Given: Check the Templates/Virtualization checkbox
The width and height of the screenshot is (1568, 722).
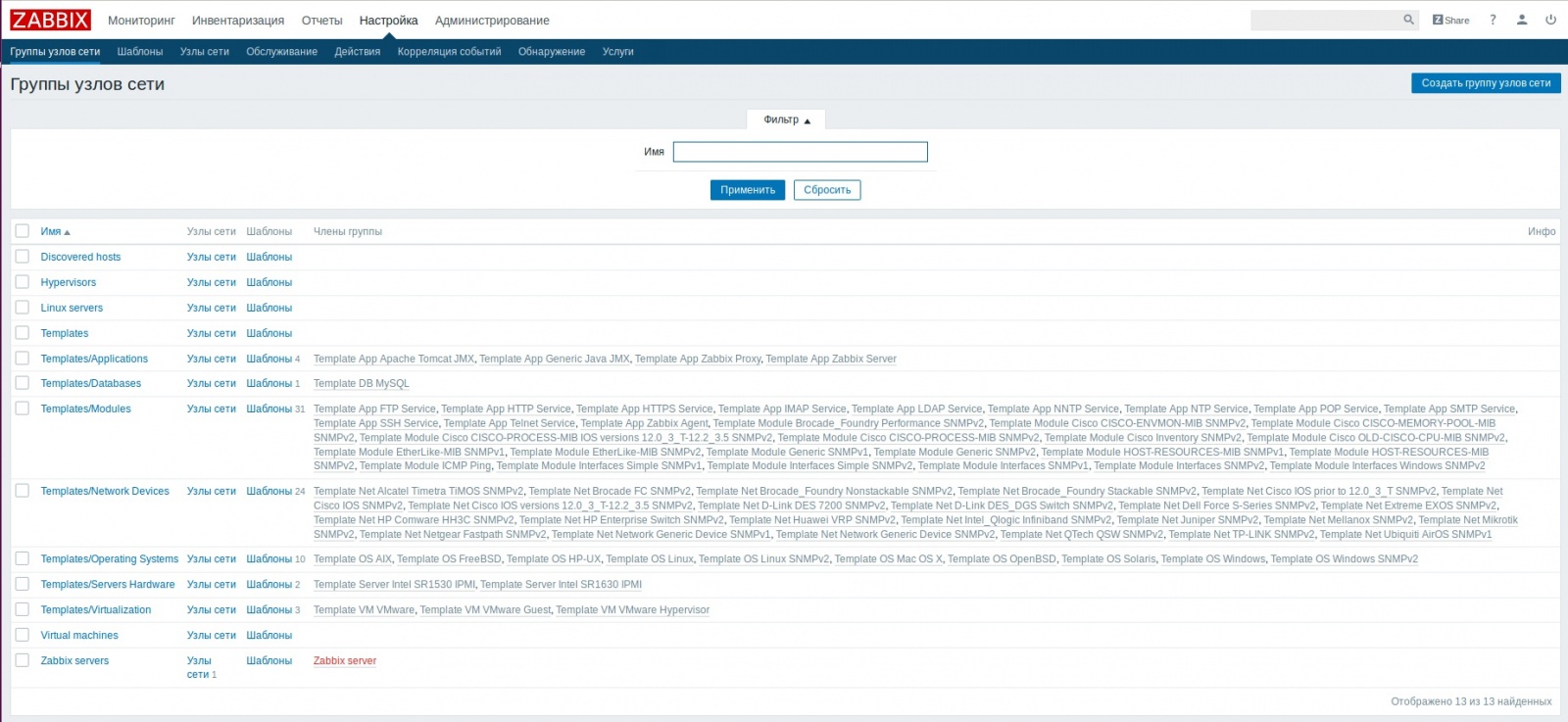Looking at the screenshot, I should (23, 609).
